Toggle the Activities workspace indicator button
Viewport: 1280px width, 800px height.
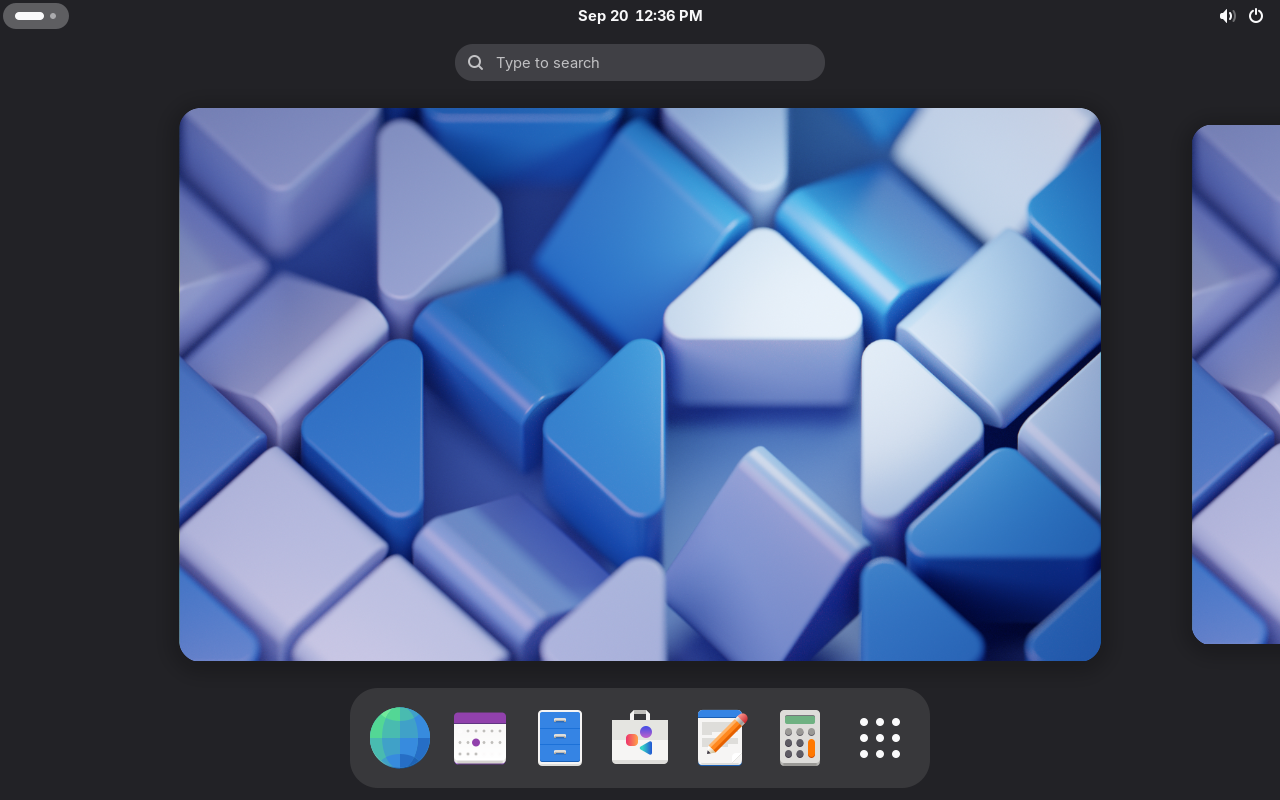(36, 16)
